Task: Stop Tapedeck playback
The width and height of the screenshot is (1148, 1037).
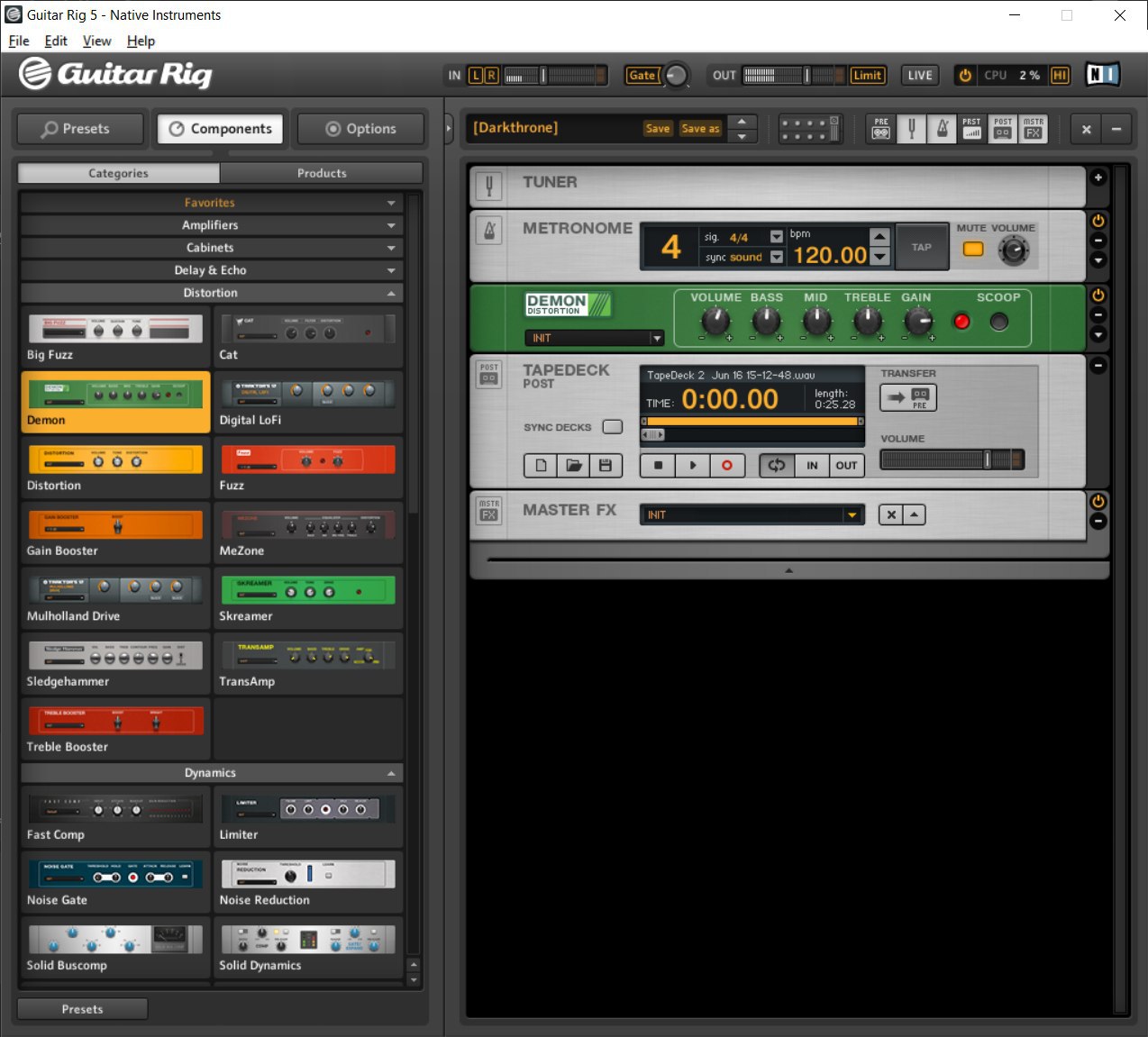Action: tap(658, 465)
